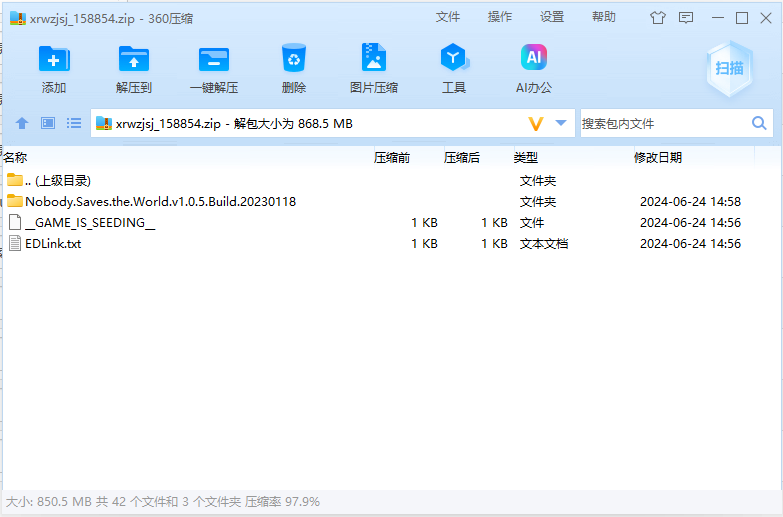The width and height of the screenshot is (783, 517).
Task: Sort by the 修改日期 column header
Action: [658, 158]
